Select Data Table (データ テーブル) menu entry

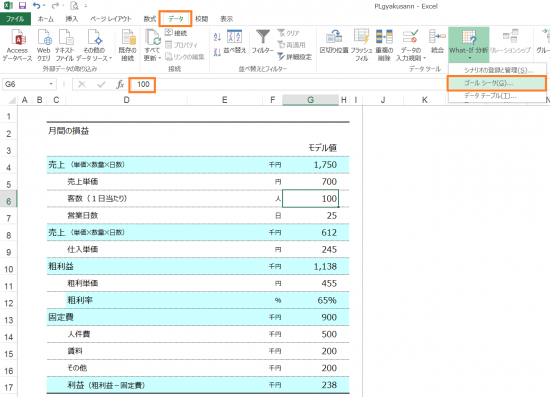pyautogui.click(x=498, y=96)
